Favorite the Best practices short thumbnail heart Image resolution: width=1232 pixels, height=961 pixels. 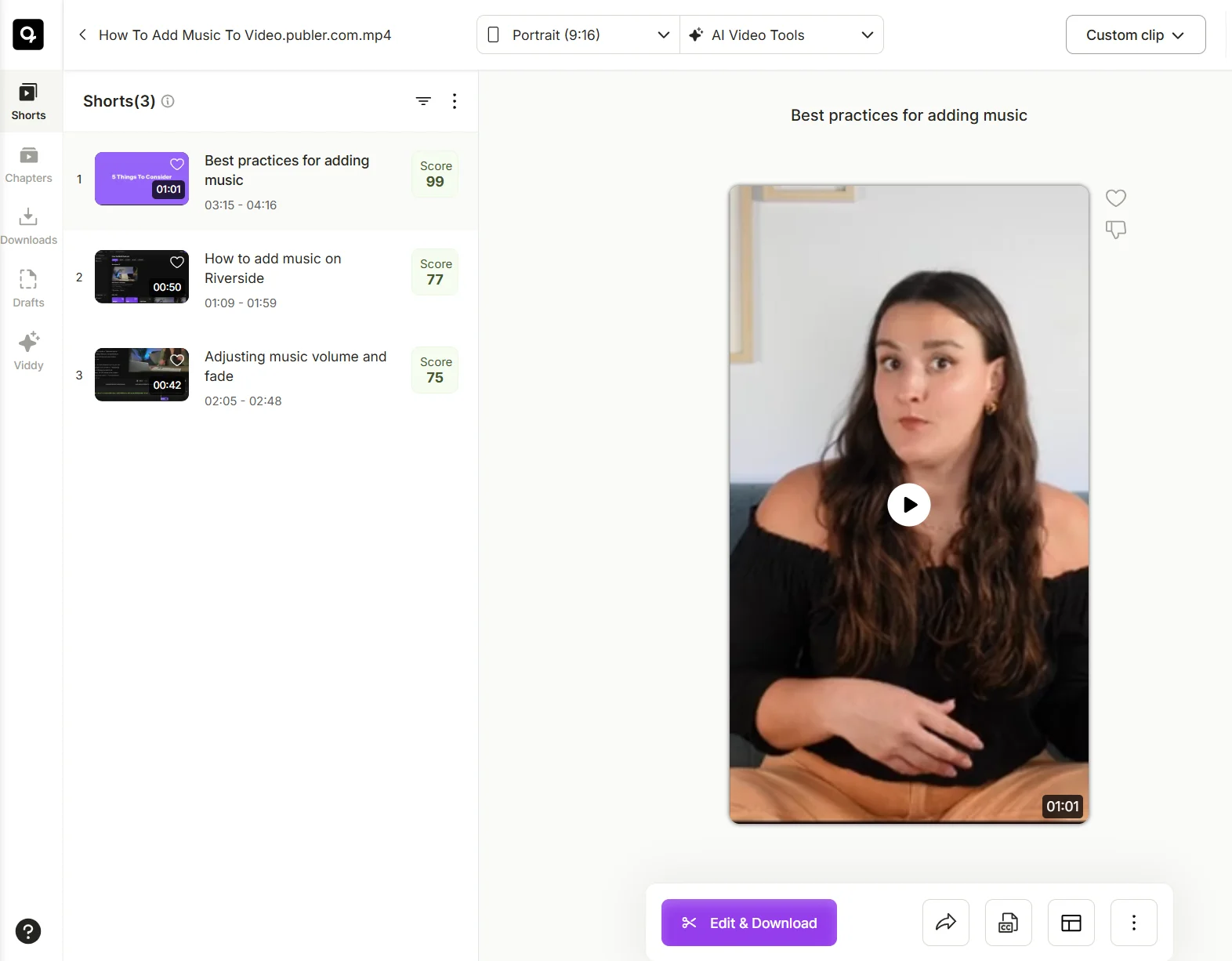(177, 164)
